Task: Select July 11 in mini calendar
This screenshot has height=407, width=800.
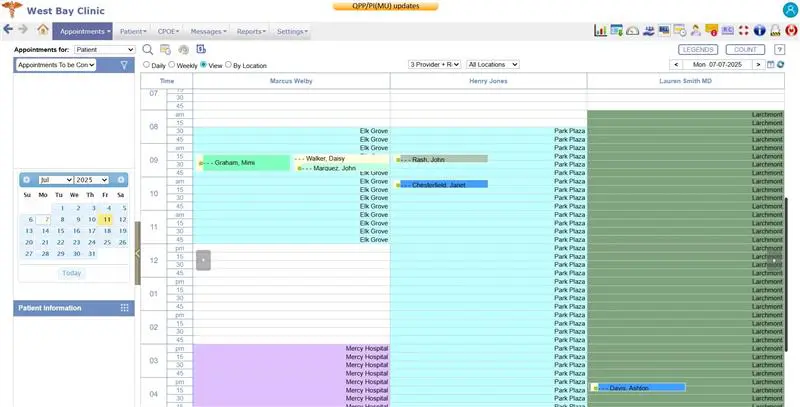Action: pyautogui.click(x=106, y=220)
